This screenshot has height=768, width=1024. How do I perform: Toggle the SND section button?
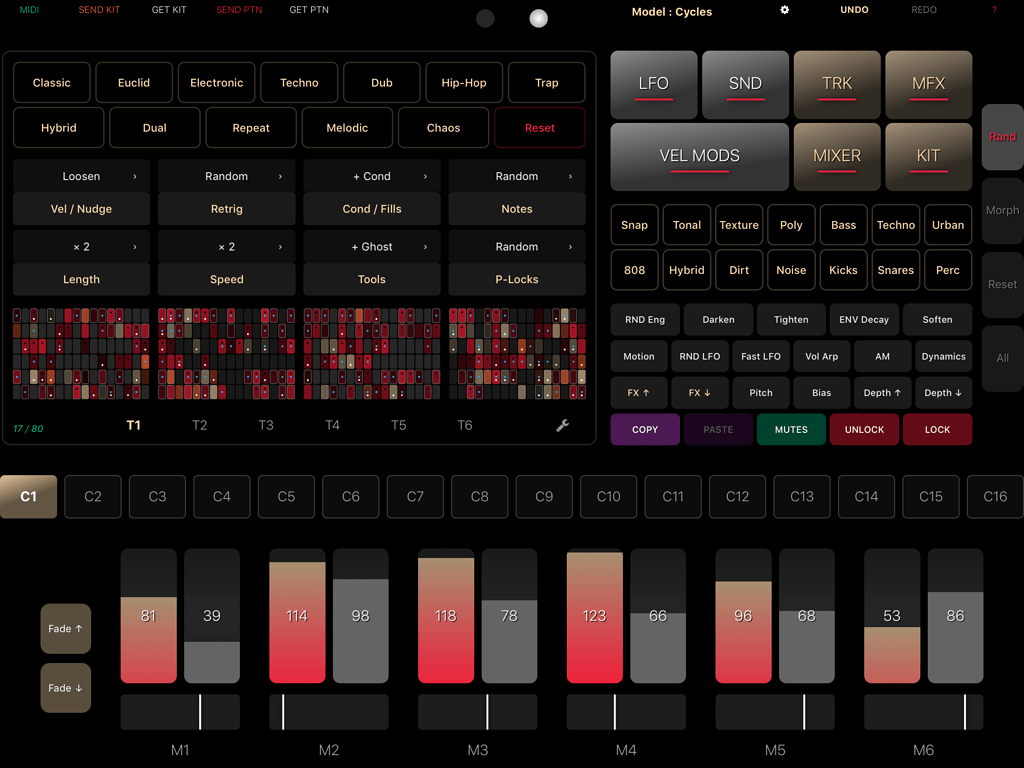tap(745, 84)
